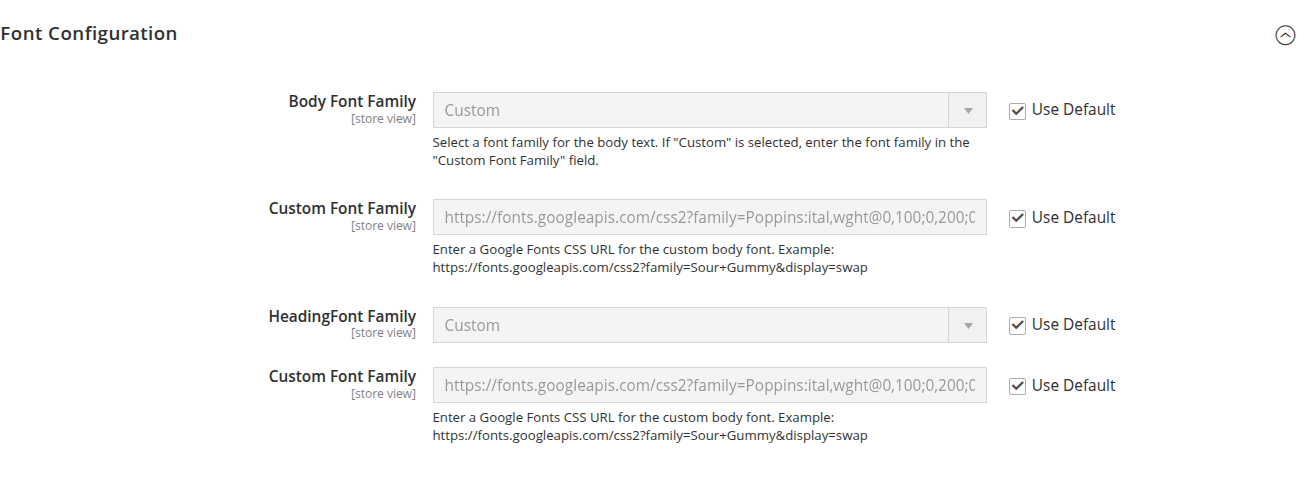Toggle Use Default for HeadingFont Family

coord(1018,326)
